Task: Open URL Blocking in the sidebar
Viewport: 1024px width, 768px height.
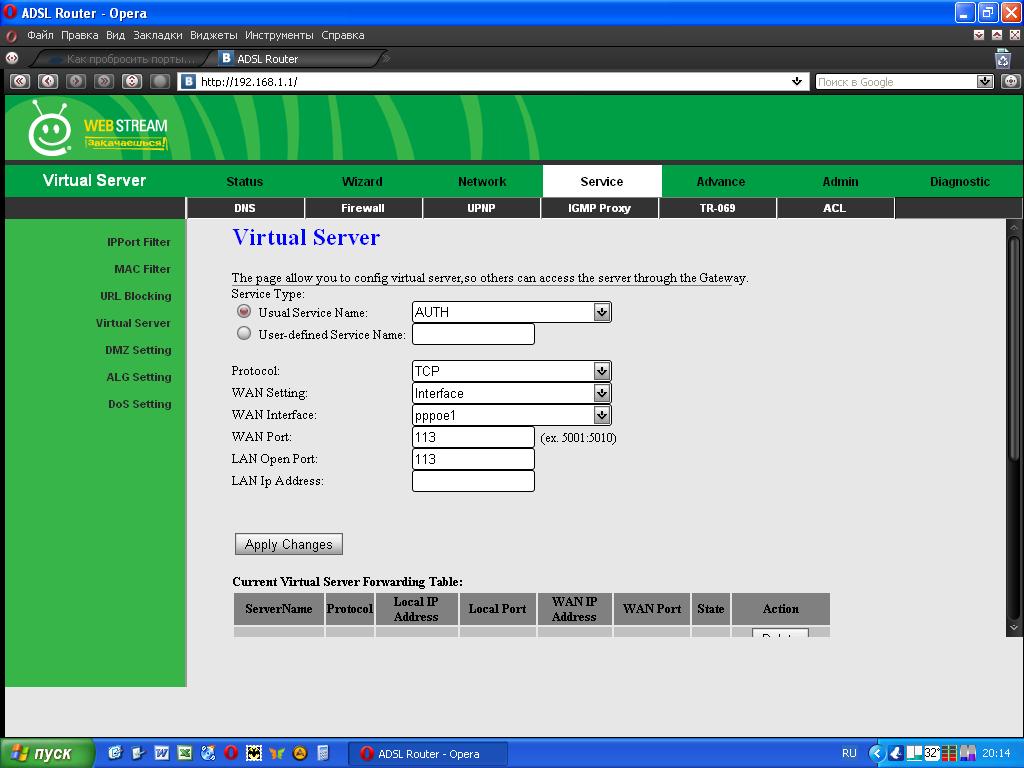Action: coord(136,296)
